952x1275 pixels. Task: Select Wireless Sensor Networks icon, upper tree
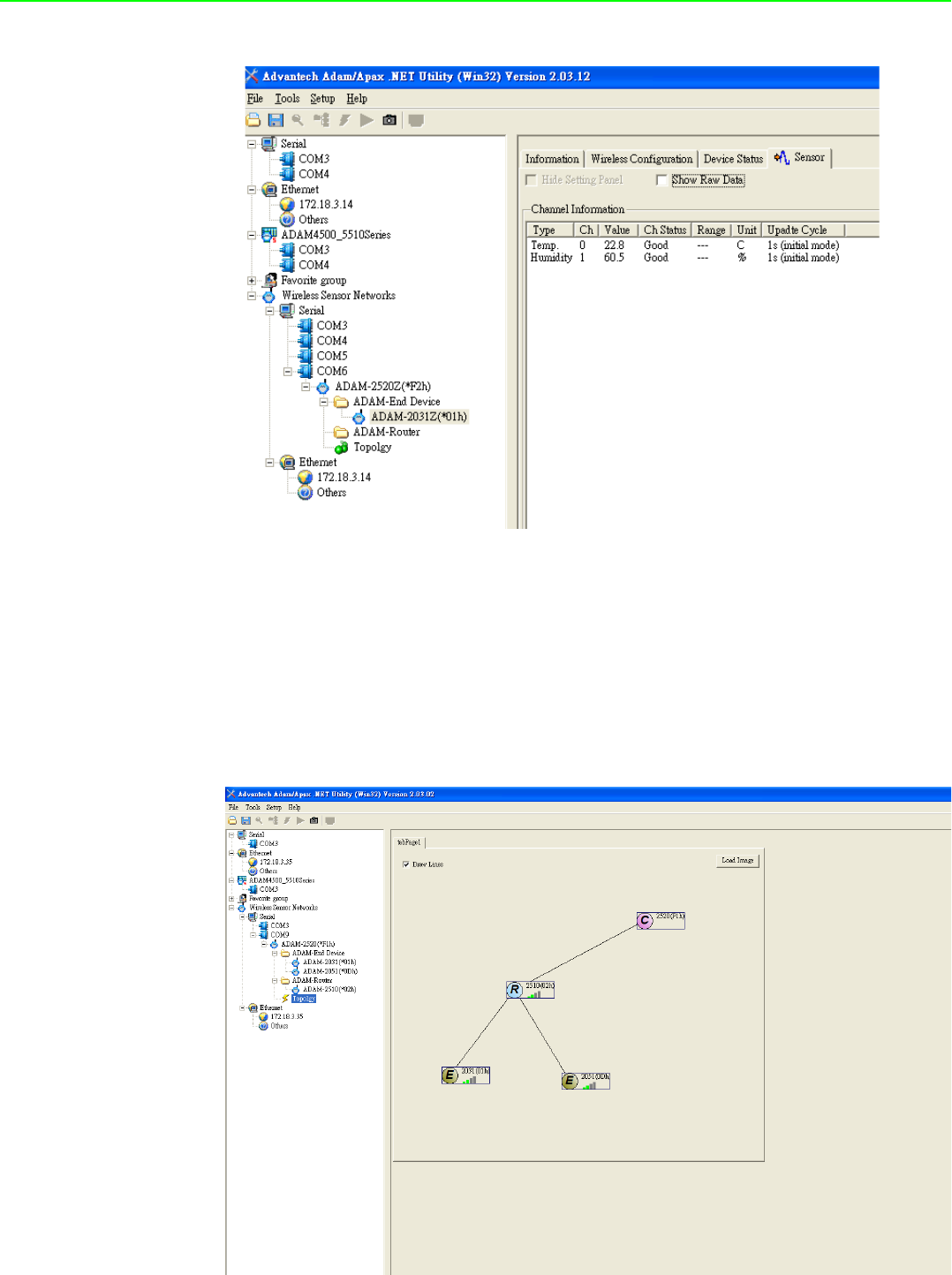tap(269, 296)
